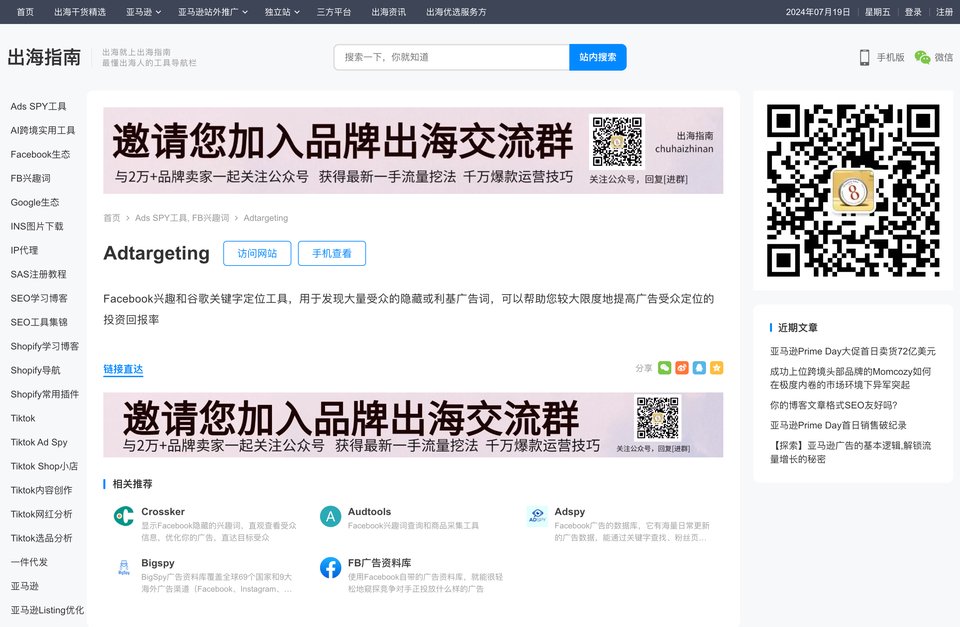The image size is (960, 627).
Task: Open the Bigspy logo icon
Action: click(124, 568)
